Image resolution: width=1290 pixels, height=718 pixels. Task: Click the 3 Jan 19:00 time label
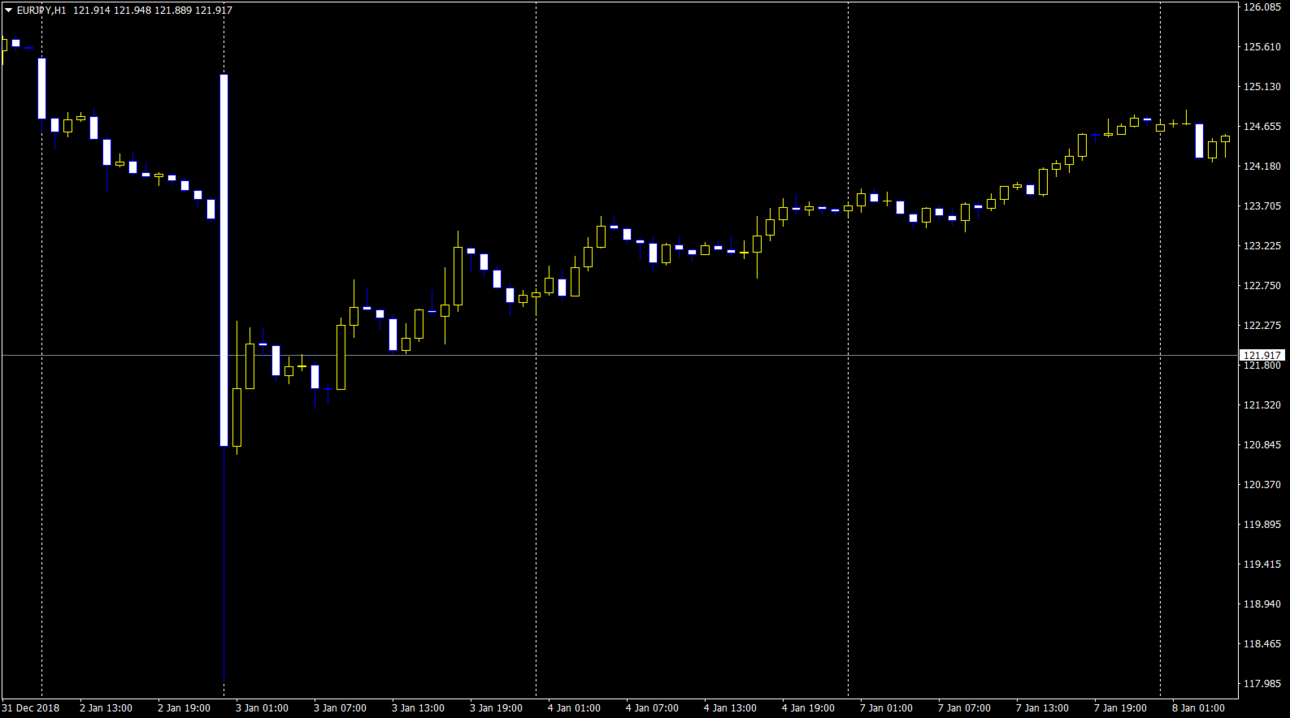[x=496, y=708]
